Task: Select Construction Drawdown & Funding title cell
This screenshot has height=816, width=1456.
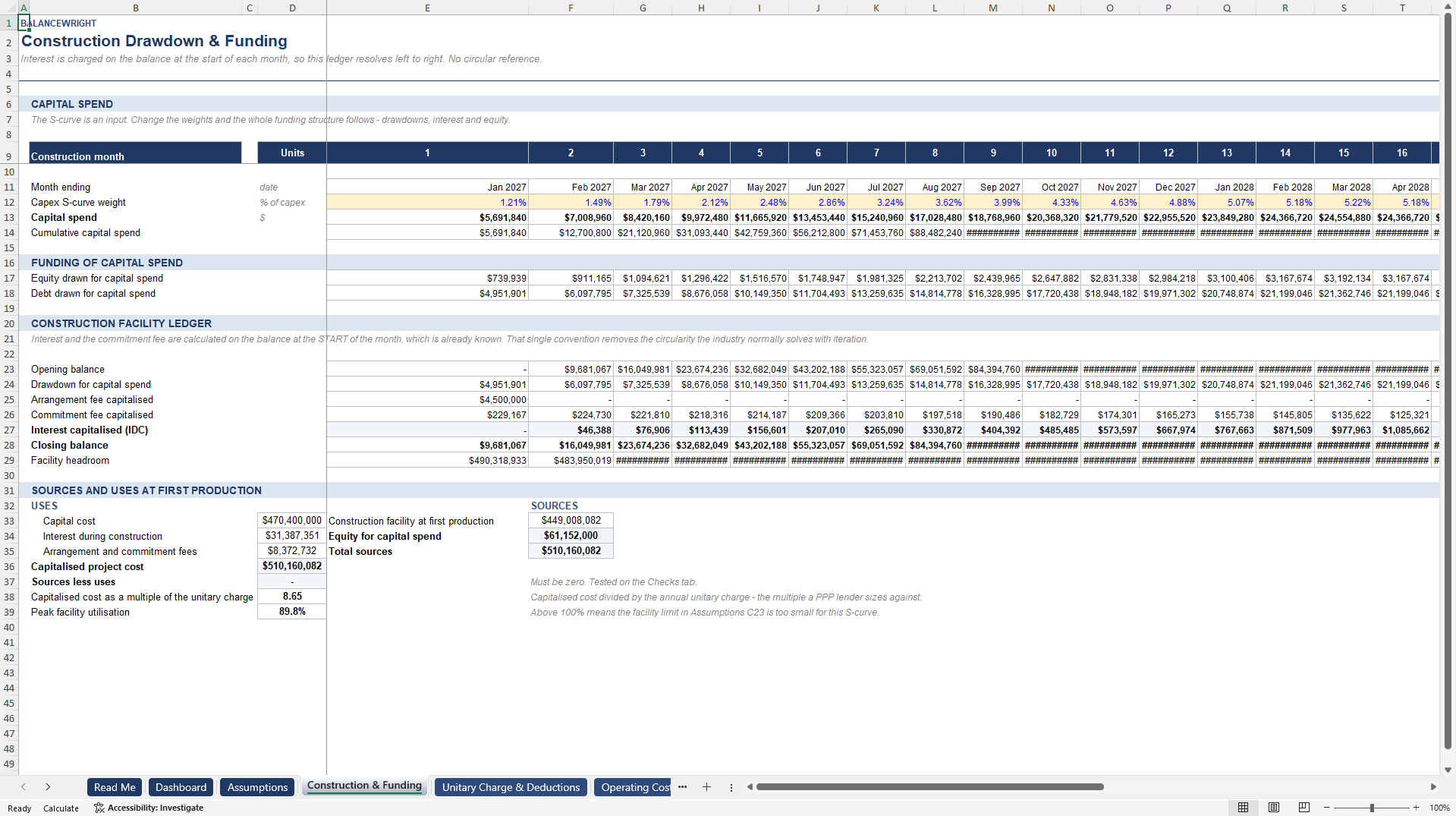Action: click(x=154, y=41)
